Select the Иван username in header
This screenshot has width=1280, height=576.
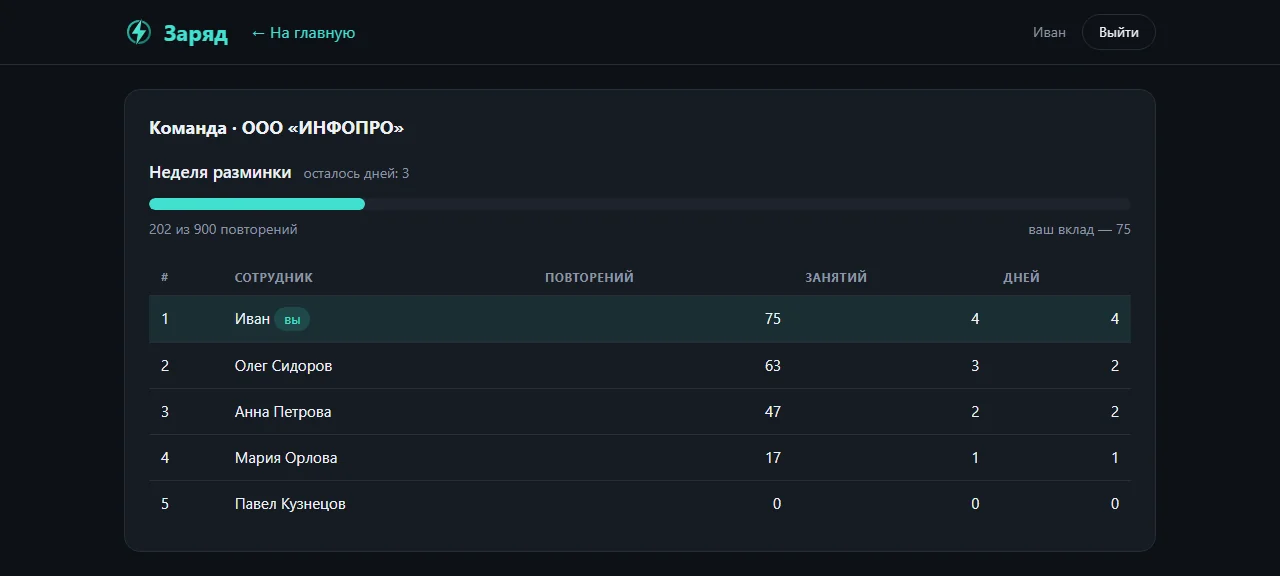pyautogui.click(x=1049, y=32)
